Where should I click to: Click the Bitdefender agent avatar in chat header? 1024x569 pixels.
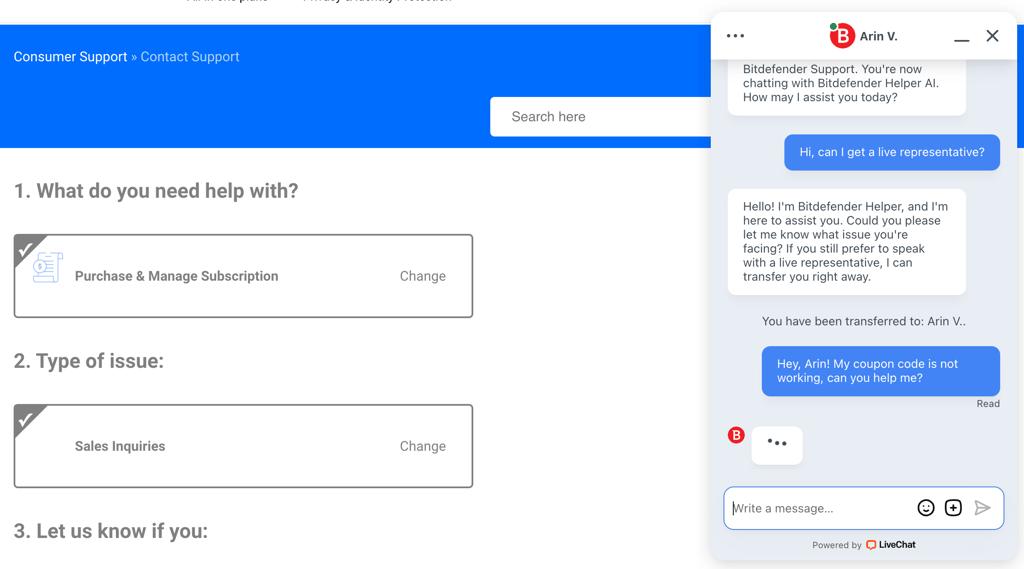tap(842, 36)
